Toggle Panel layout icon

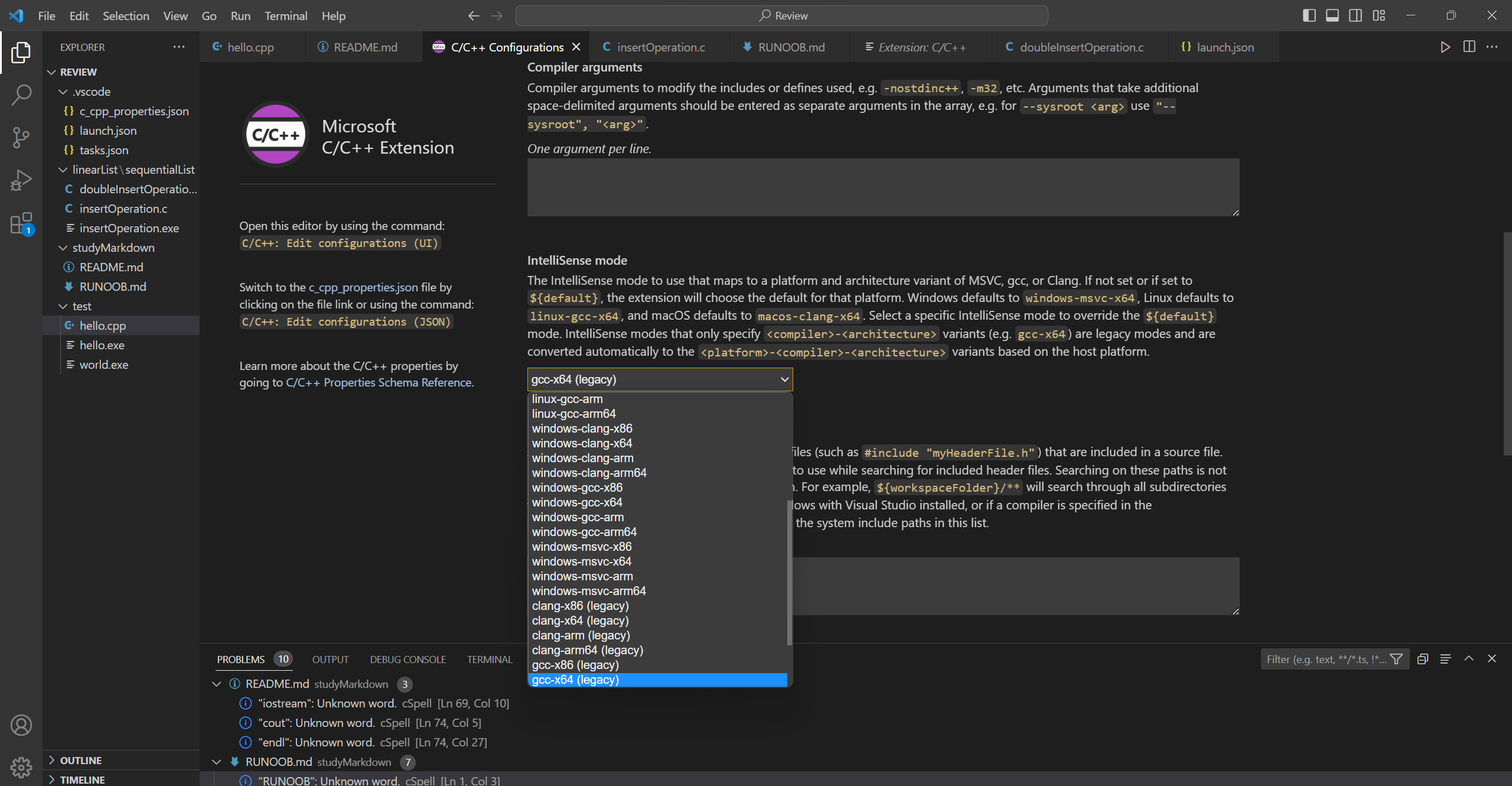coord(1332,15)
